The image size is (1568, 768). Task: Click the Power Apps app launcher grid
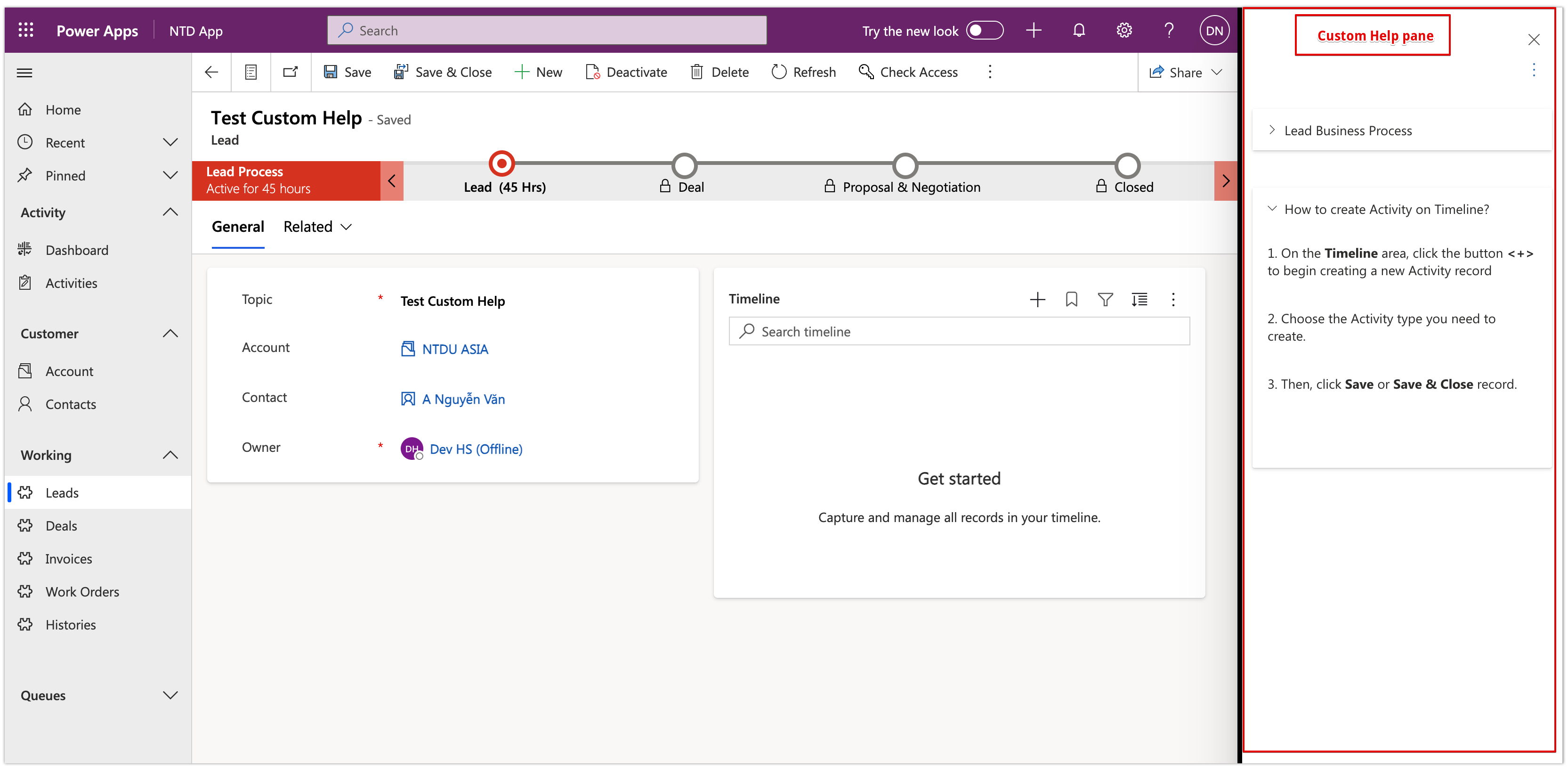pos(25,31)
